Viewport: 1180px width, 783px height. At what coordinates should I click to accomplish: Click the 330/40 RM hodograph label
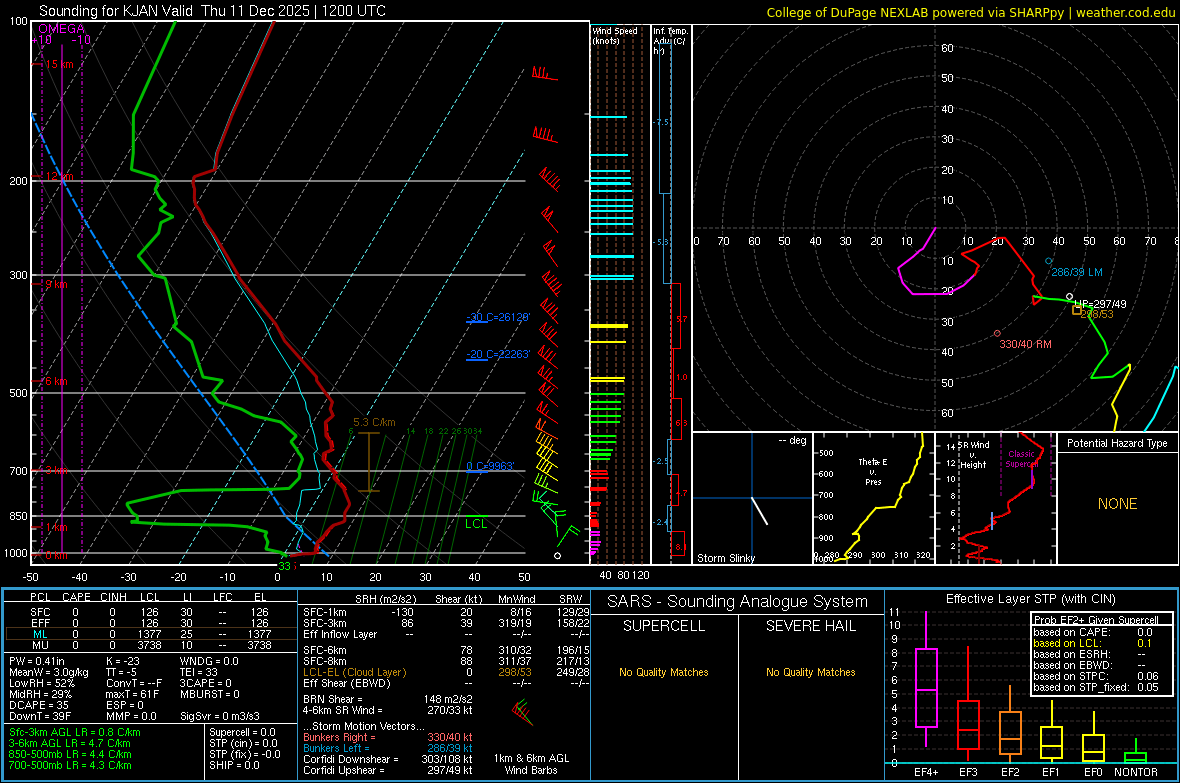[x=1026, y=344]
